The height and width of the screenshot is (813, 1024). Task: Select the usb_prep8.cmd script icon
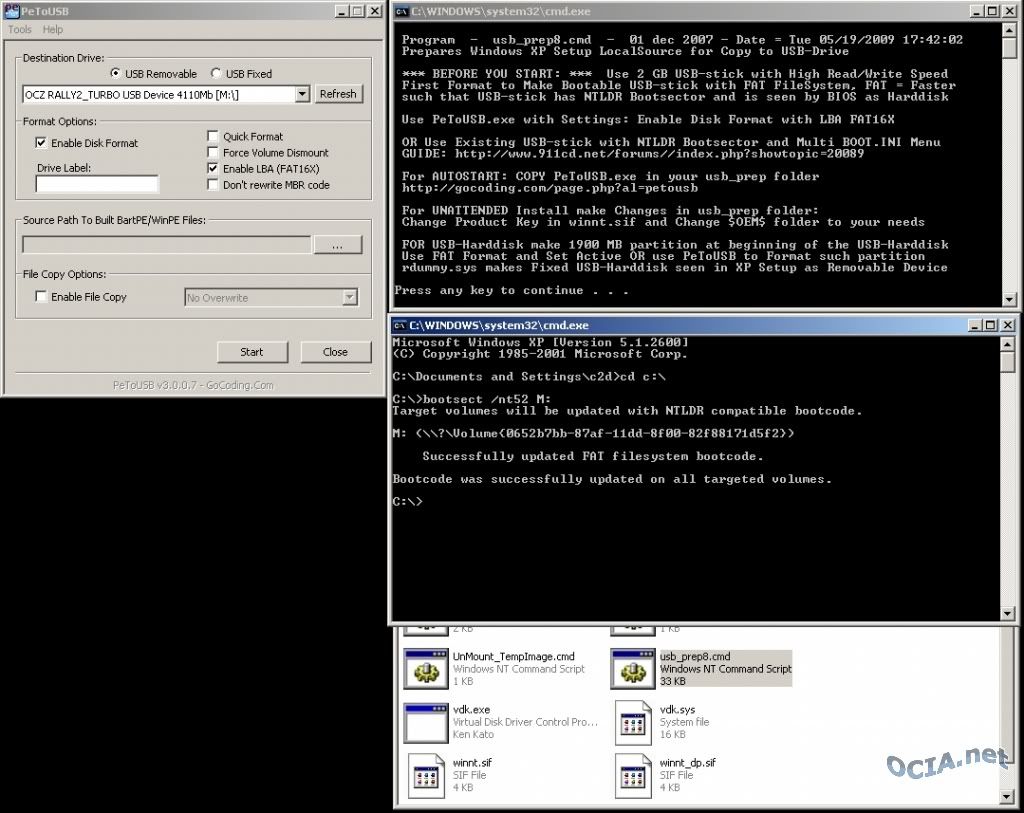click(633, 668)
